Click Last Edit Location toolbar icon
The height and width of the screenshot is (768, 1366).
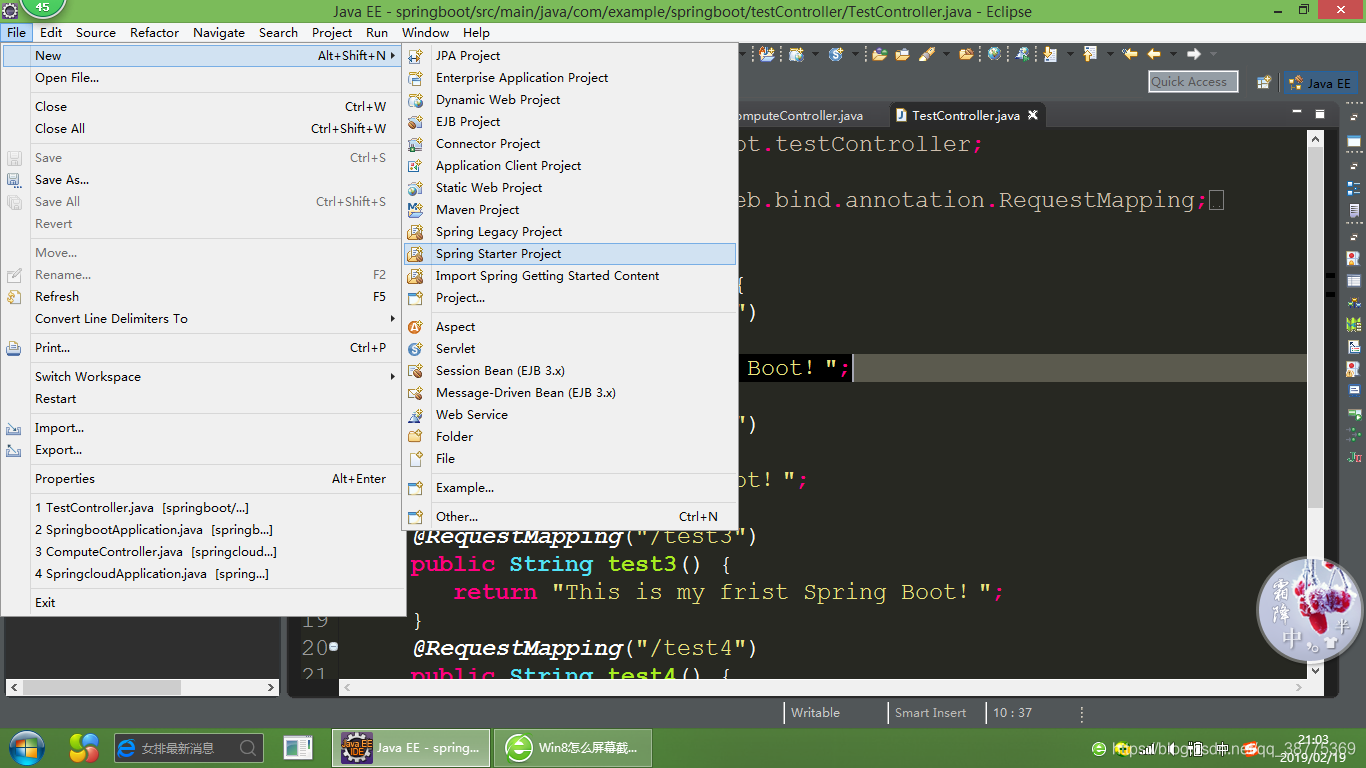[1130, 54]
